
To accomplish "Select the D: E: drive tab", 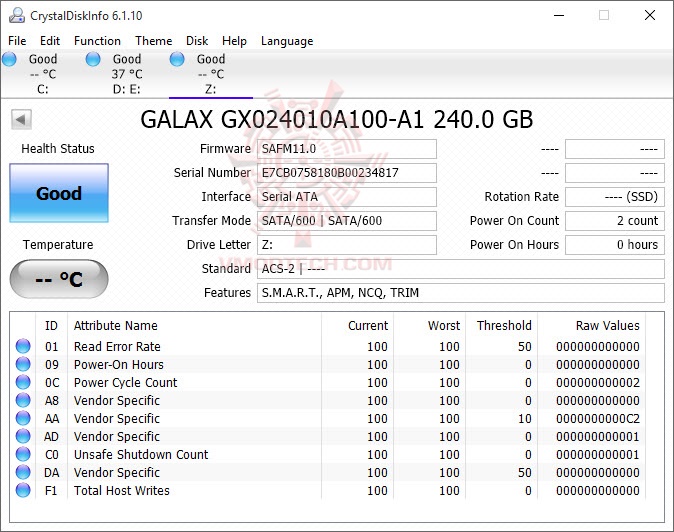I will [x=127, y=74].
